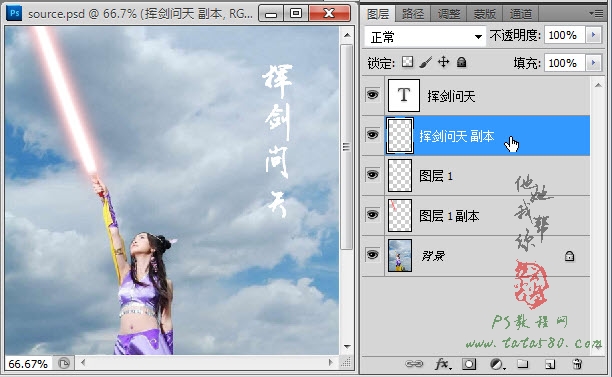The height and width of the screenshot is (377, 612).
Task: Delete layer with trash icon
Action: (x=577, y=364)
